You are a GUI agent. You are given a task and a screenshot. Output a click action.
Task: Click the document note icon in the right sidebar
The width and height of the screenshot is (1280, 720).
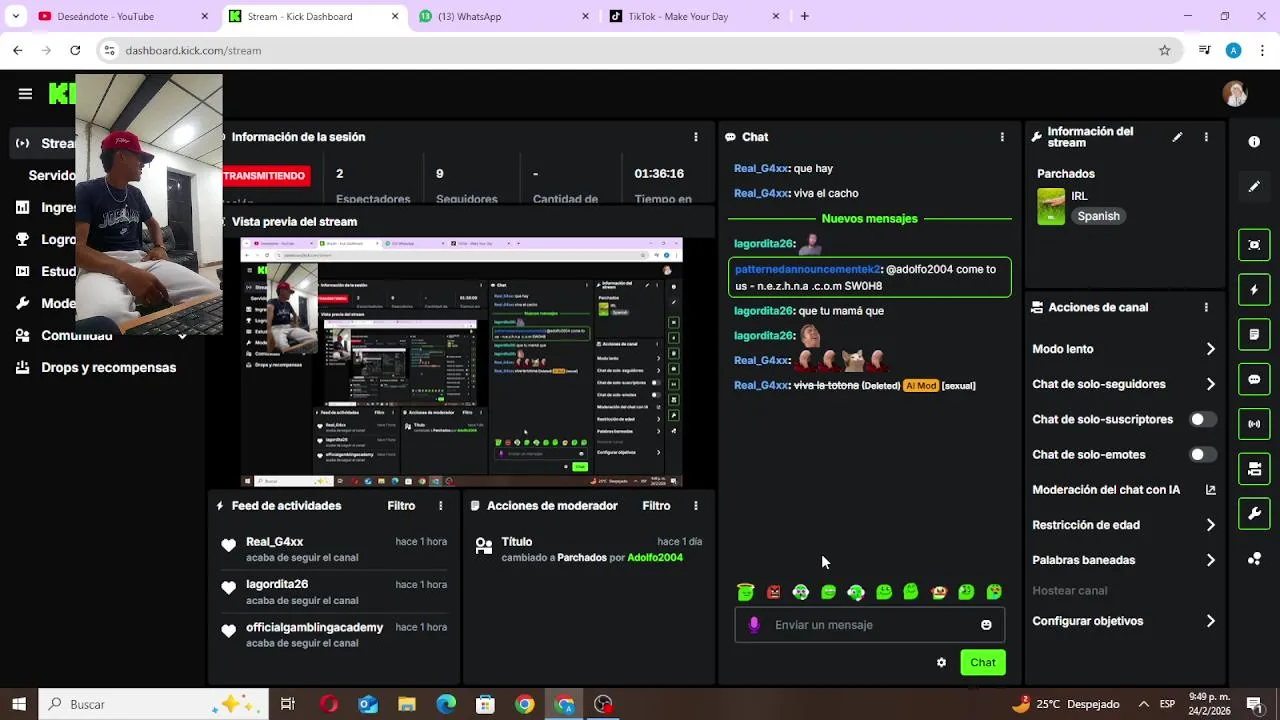(1254, 334)
